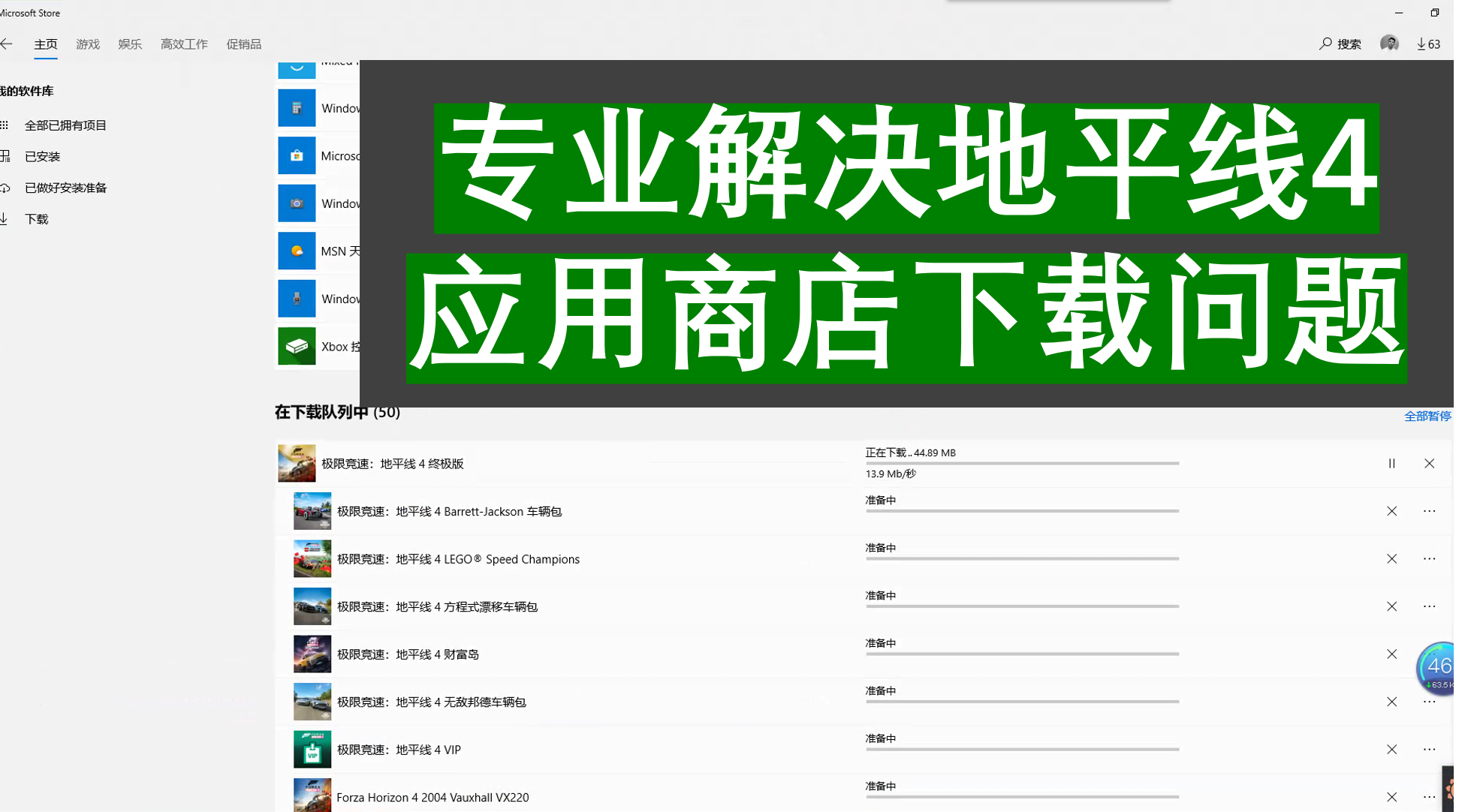Open more options for 地平线 4 VIP
The width and height of the screenshot is (1483, 812).
tap(1429, 750)
